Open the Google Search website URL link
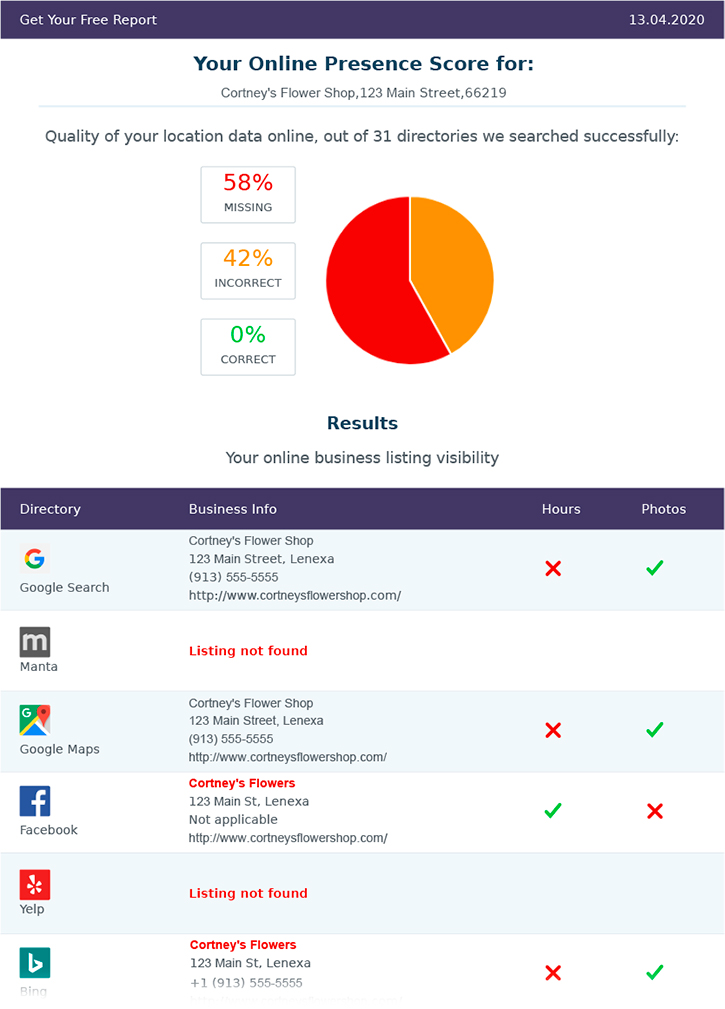 pos(295,595)
